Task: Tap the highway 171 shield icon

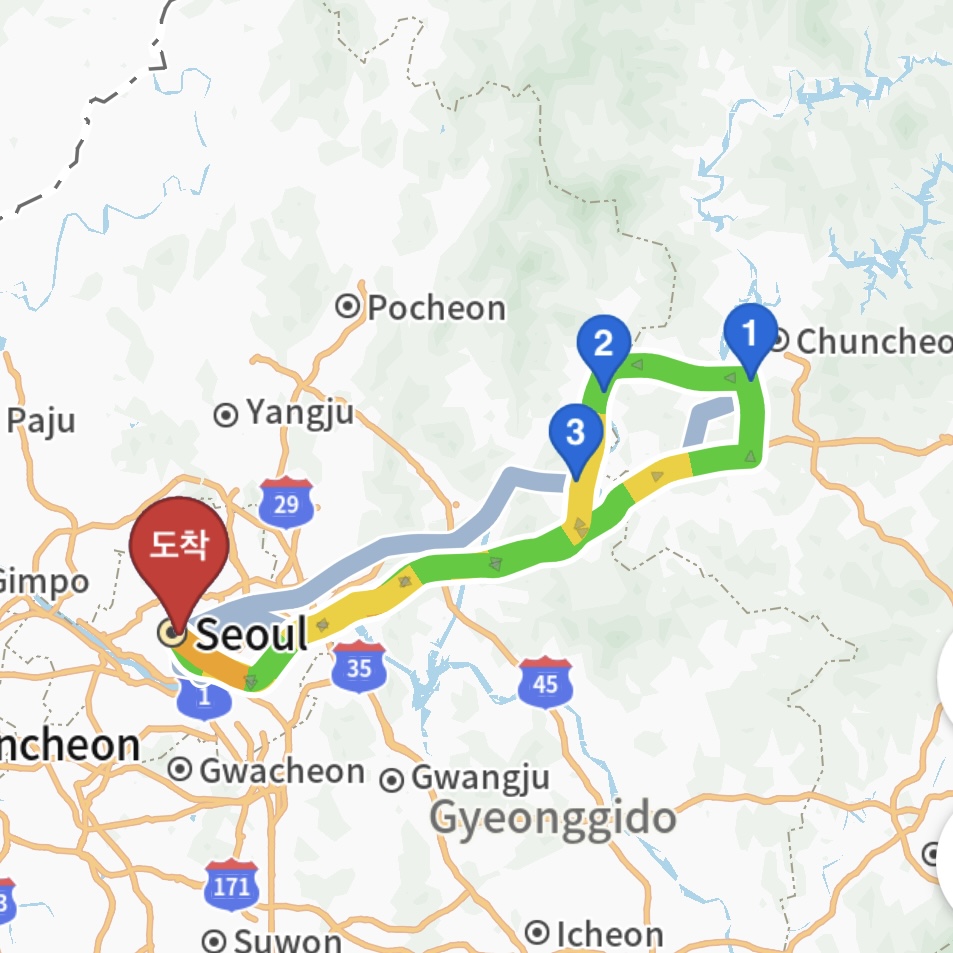Action: tap(232, 886)
